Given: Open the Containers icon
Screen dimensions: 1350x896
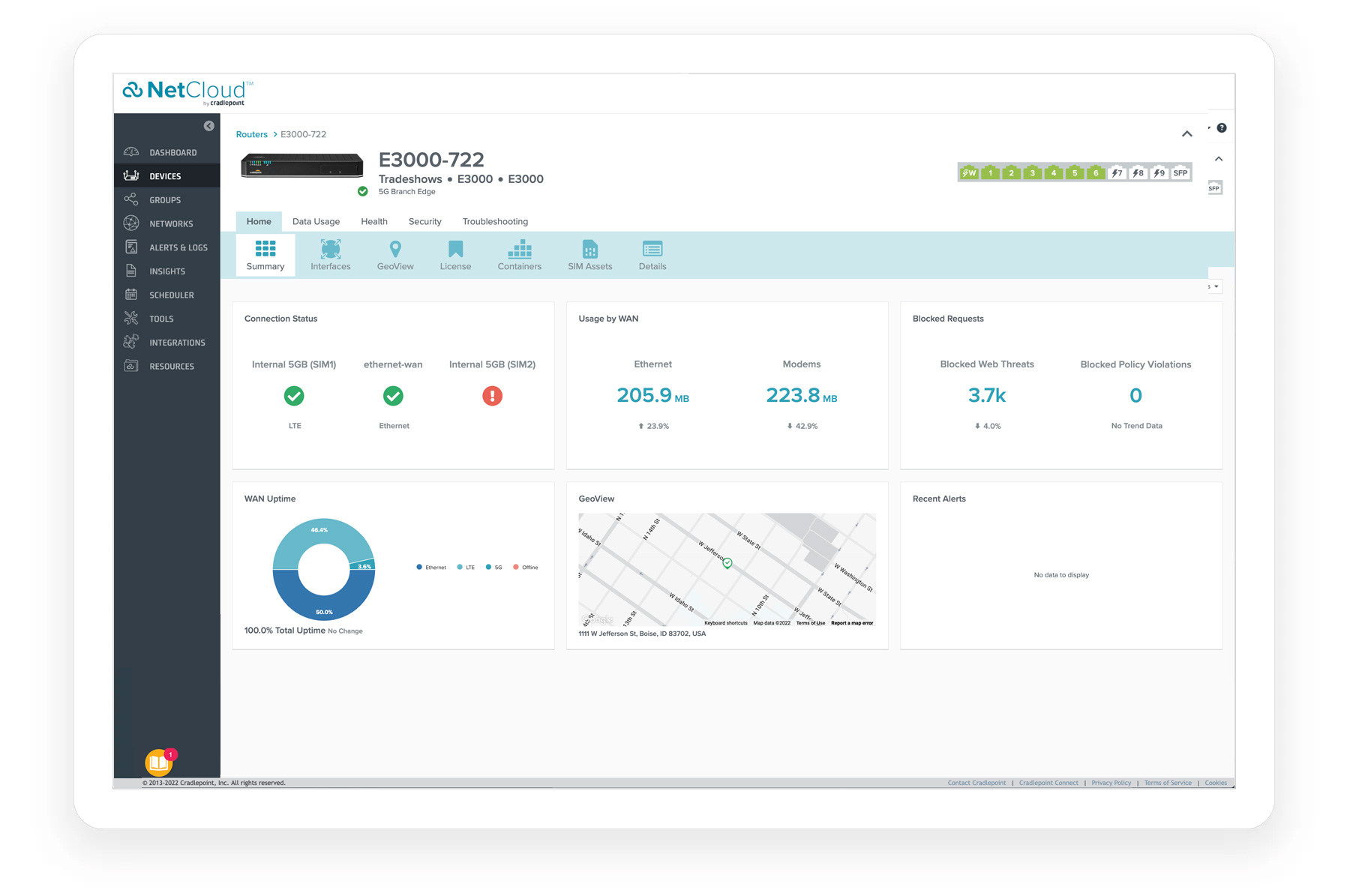Looking at the screenshot, I should [520, 248].
